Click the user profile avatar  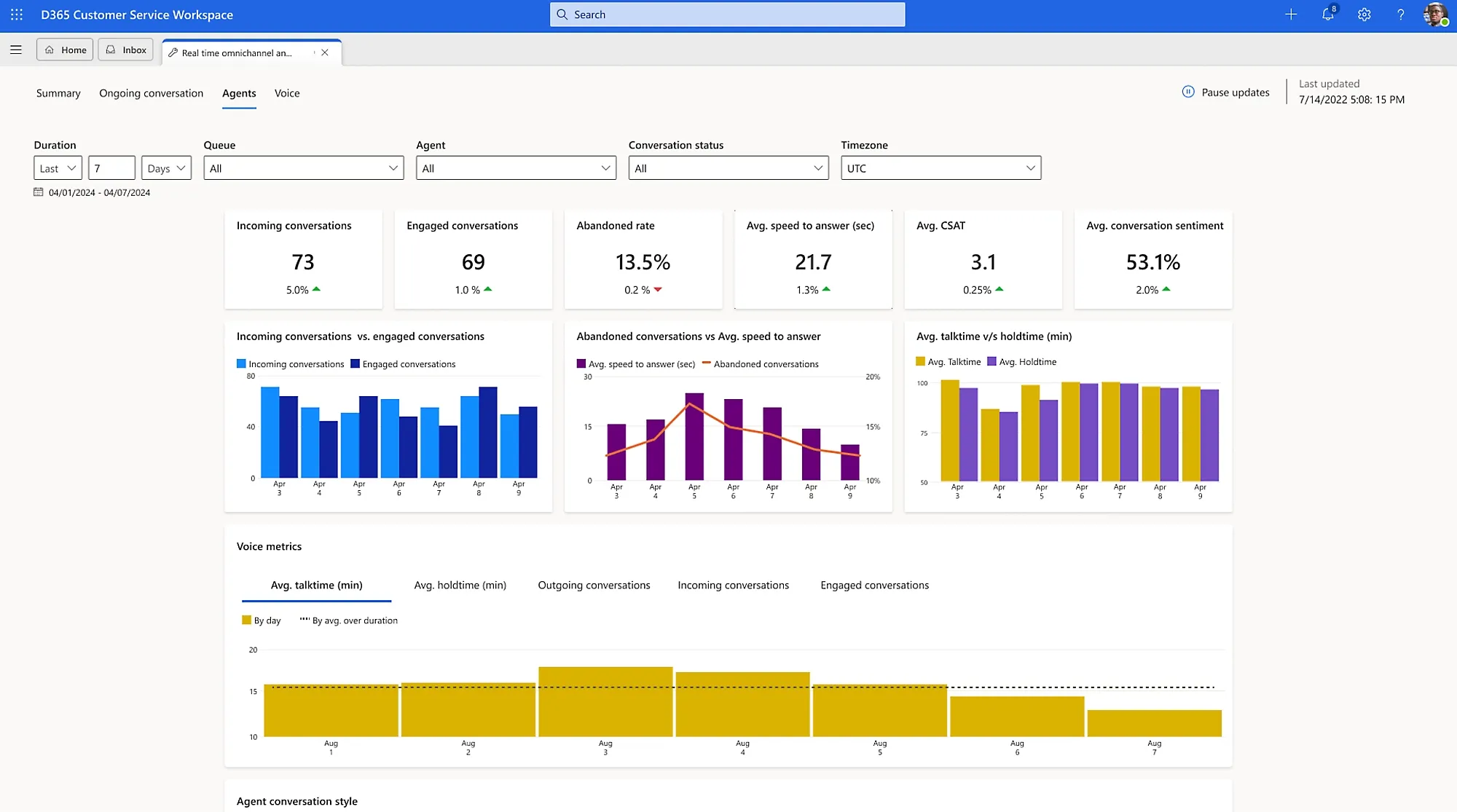[1434, 15]
